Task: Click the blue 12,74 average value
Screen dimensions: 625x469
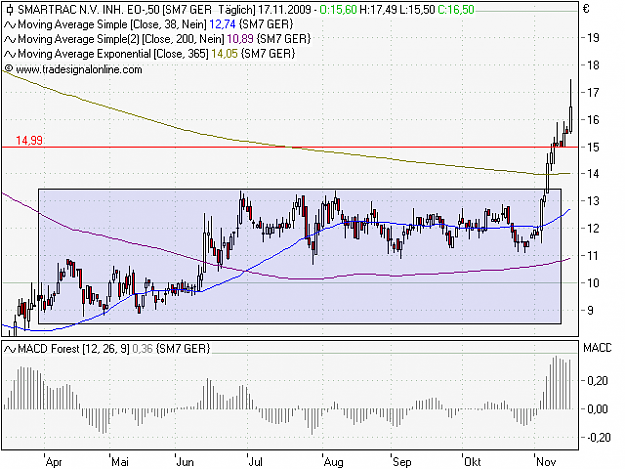Action: pos(222,25)
